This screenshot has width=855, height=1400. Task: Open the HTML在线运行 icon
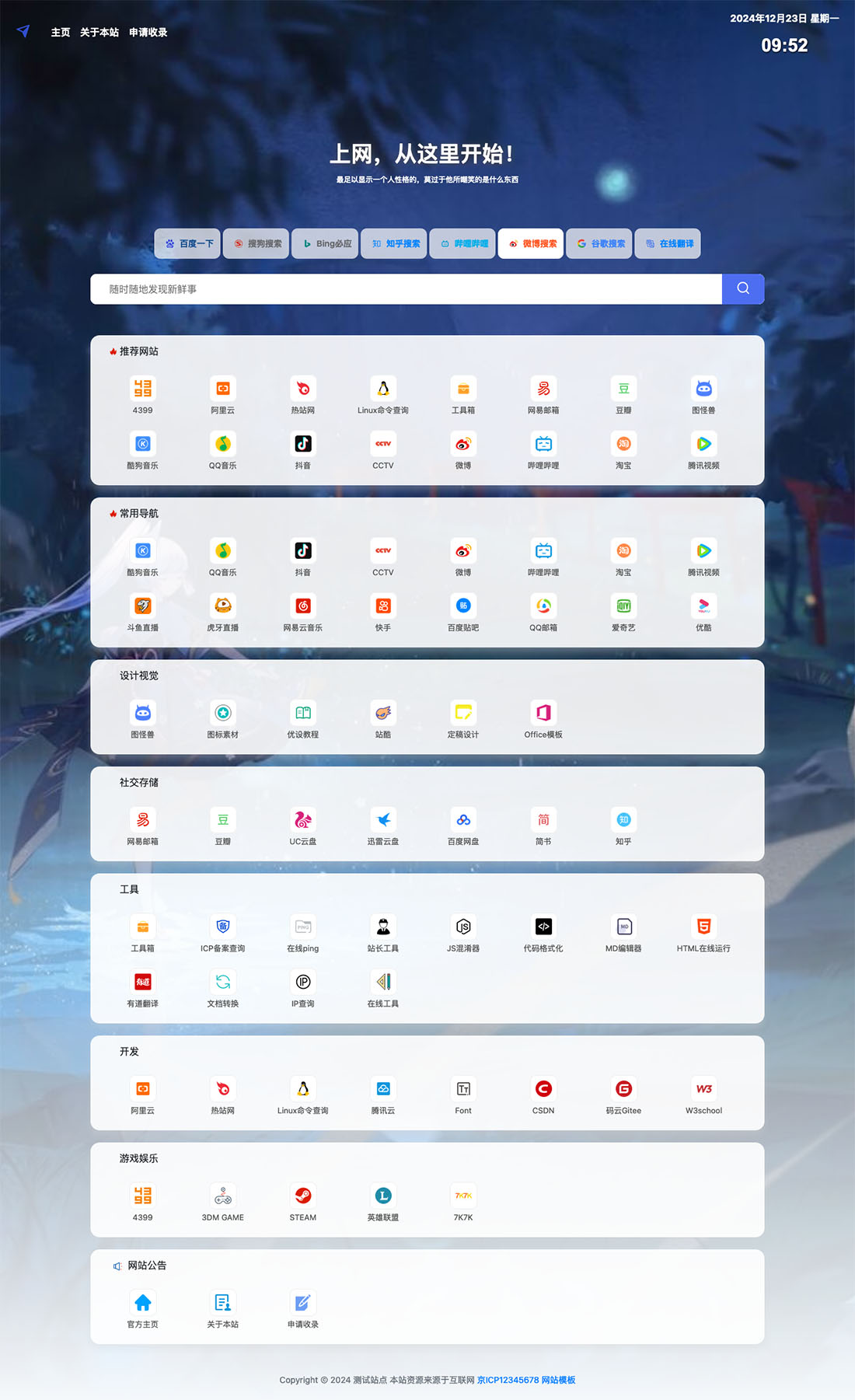point(703,927)
